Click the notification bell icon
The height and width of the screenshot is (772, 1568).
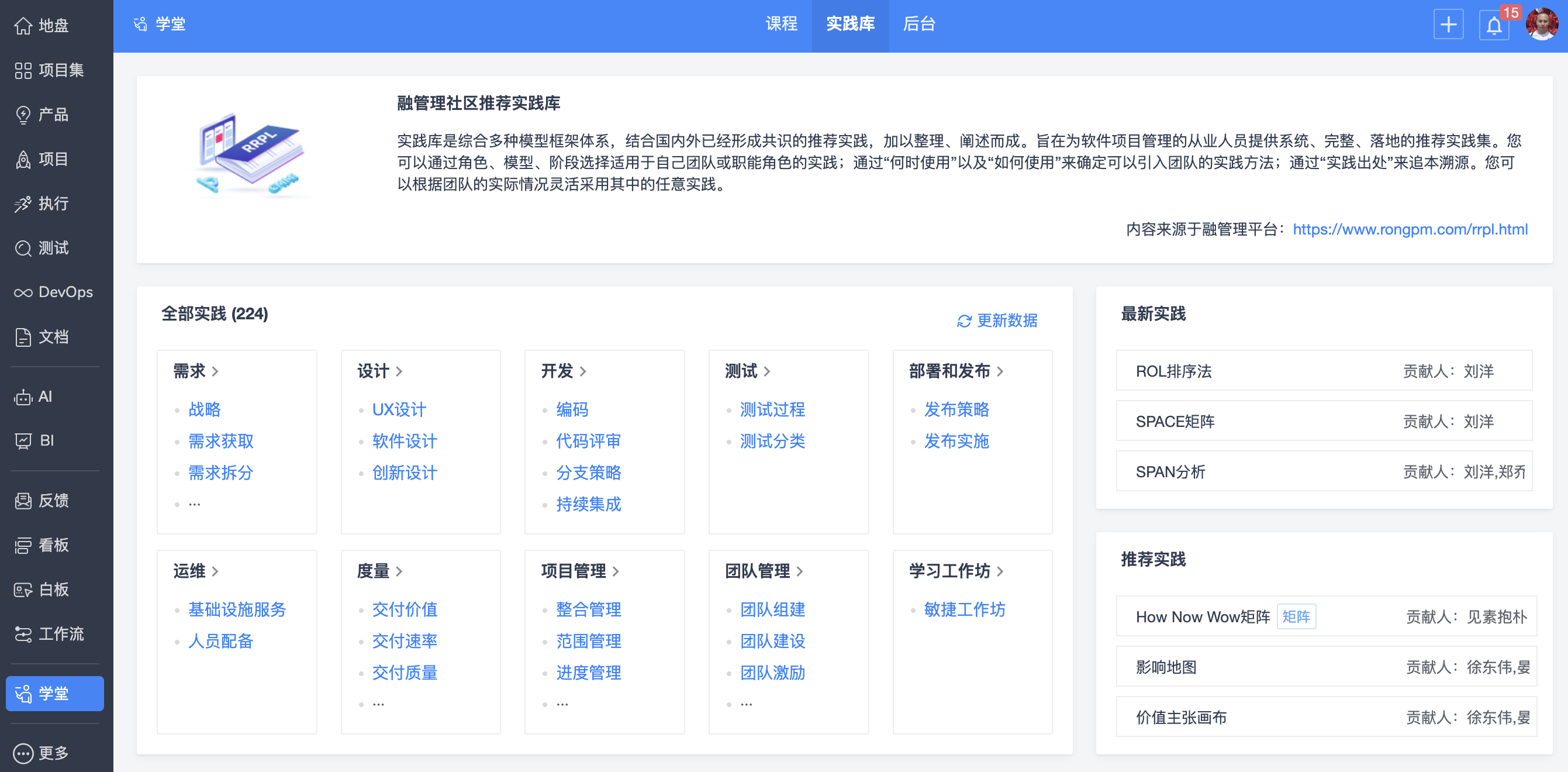1494,26
